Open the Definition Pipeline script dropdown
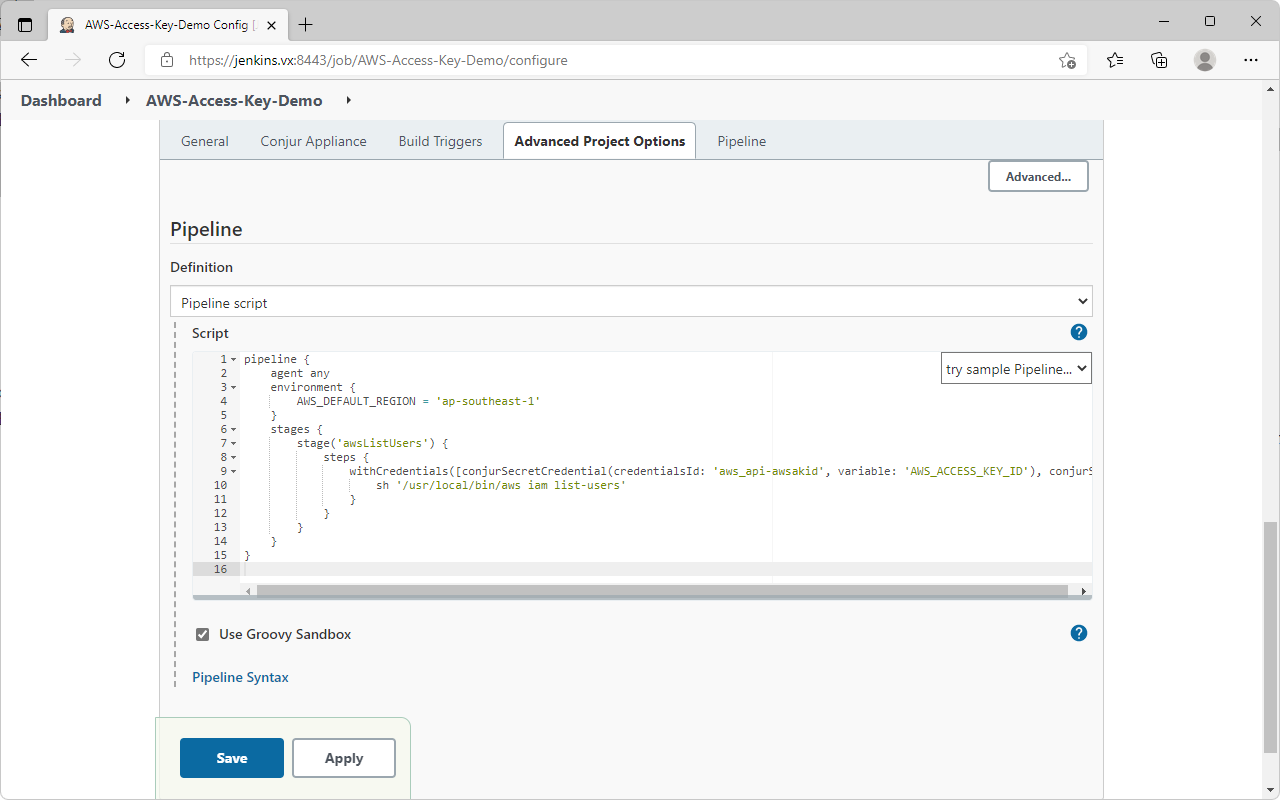Image resolution: width=1280 pixels, height=800 pixels. tap(631, 302)
